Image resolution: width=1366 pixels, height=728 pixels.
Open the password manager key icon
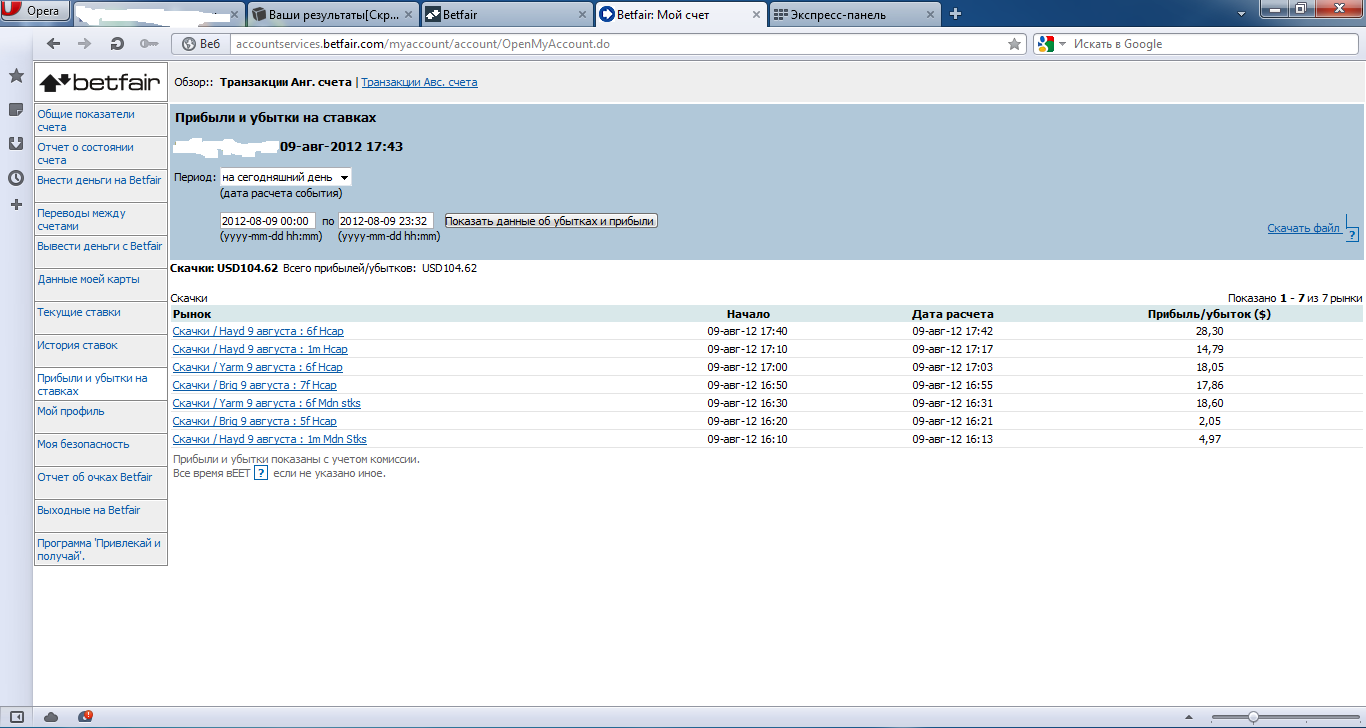tap(149, 44)
